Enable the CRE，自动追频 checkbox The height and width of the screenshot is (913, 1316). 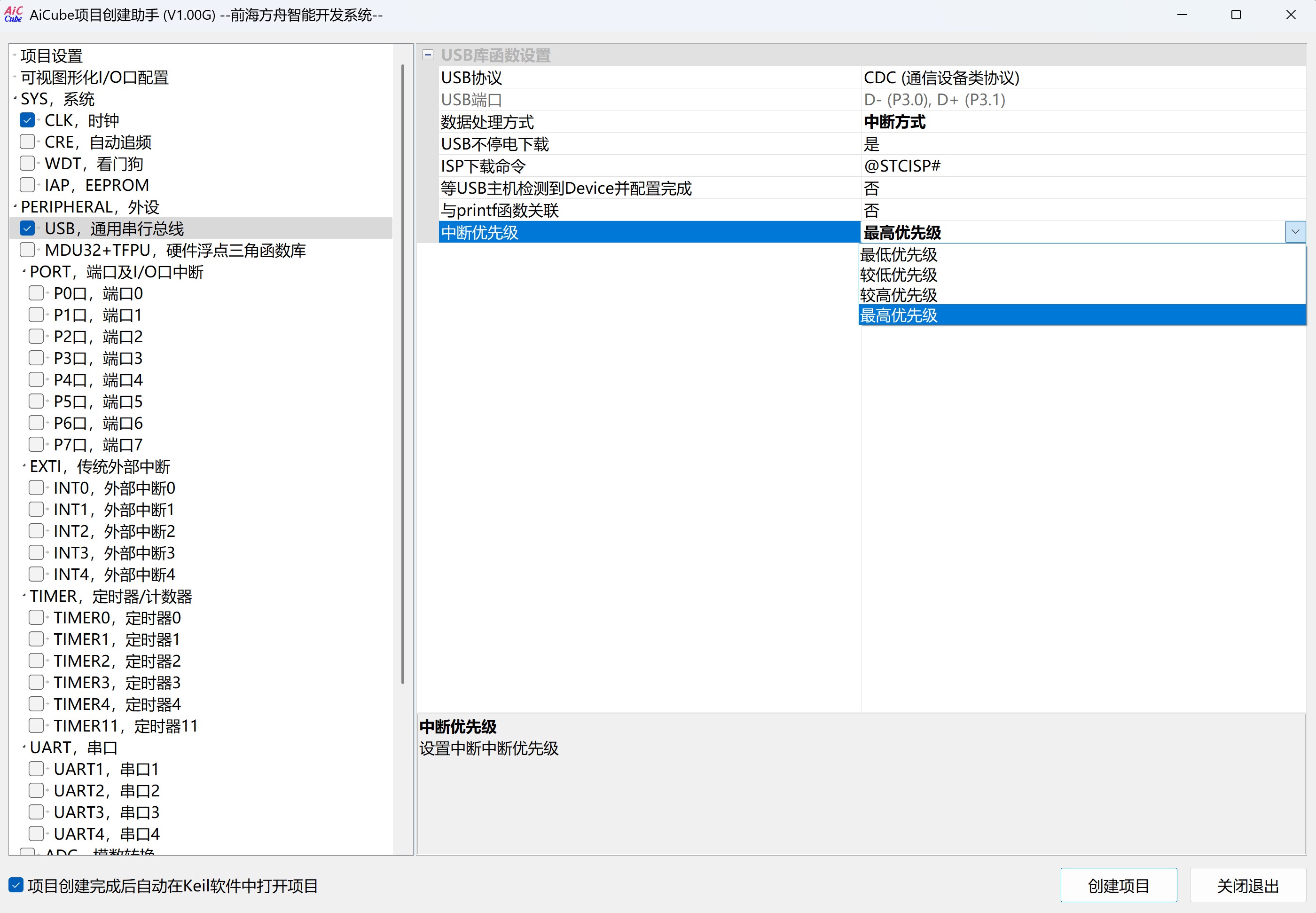27,142
